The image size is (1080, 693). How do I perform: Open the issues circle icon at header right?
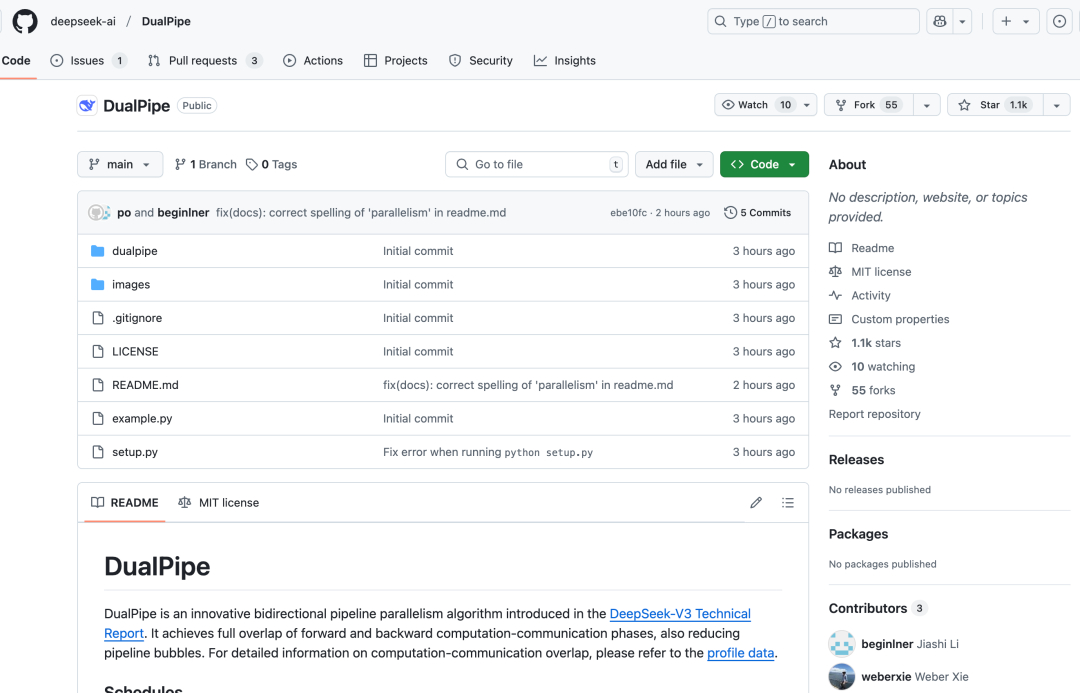coord(1059,21)
